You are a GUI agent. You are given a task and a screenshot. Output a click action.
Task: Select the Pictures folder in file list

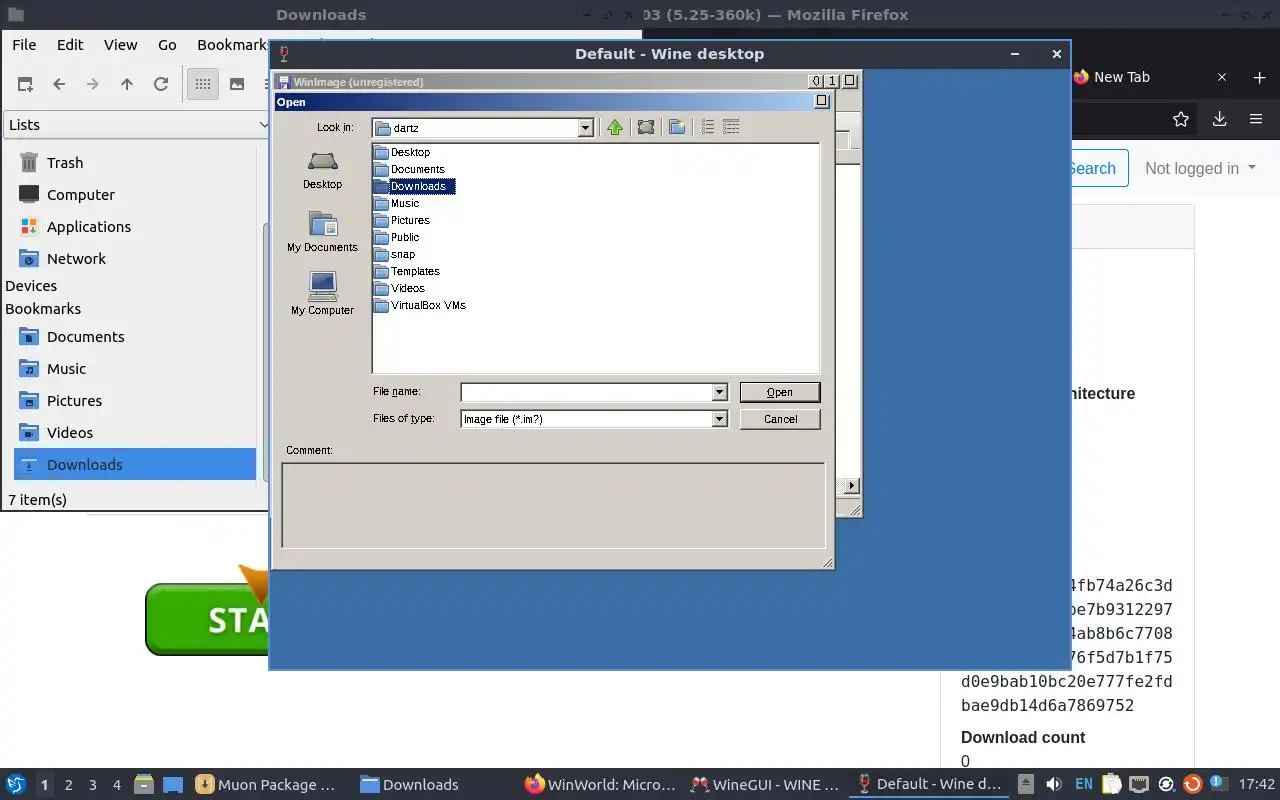[x=402, y=220]
